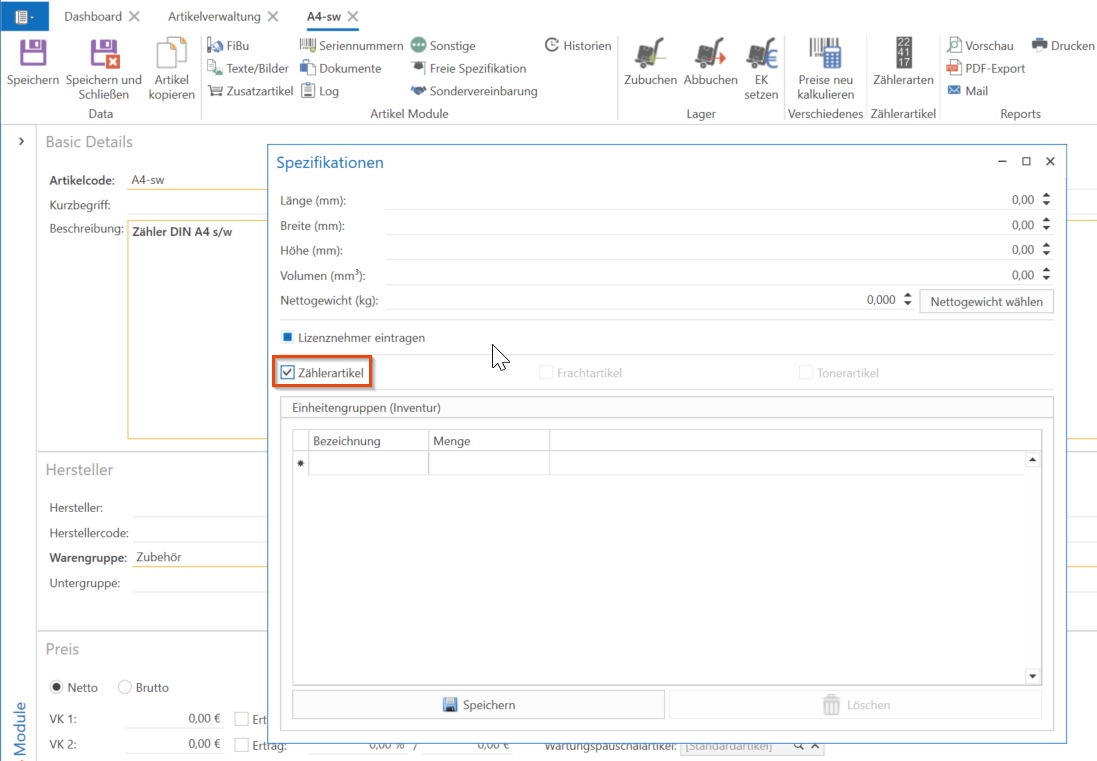Click new row Menge cell
The height and width of the screenshot is (761, 1097).
point(489,463)
